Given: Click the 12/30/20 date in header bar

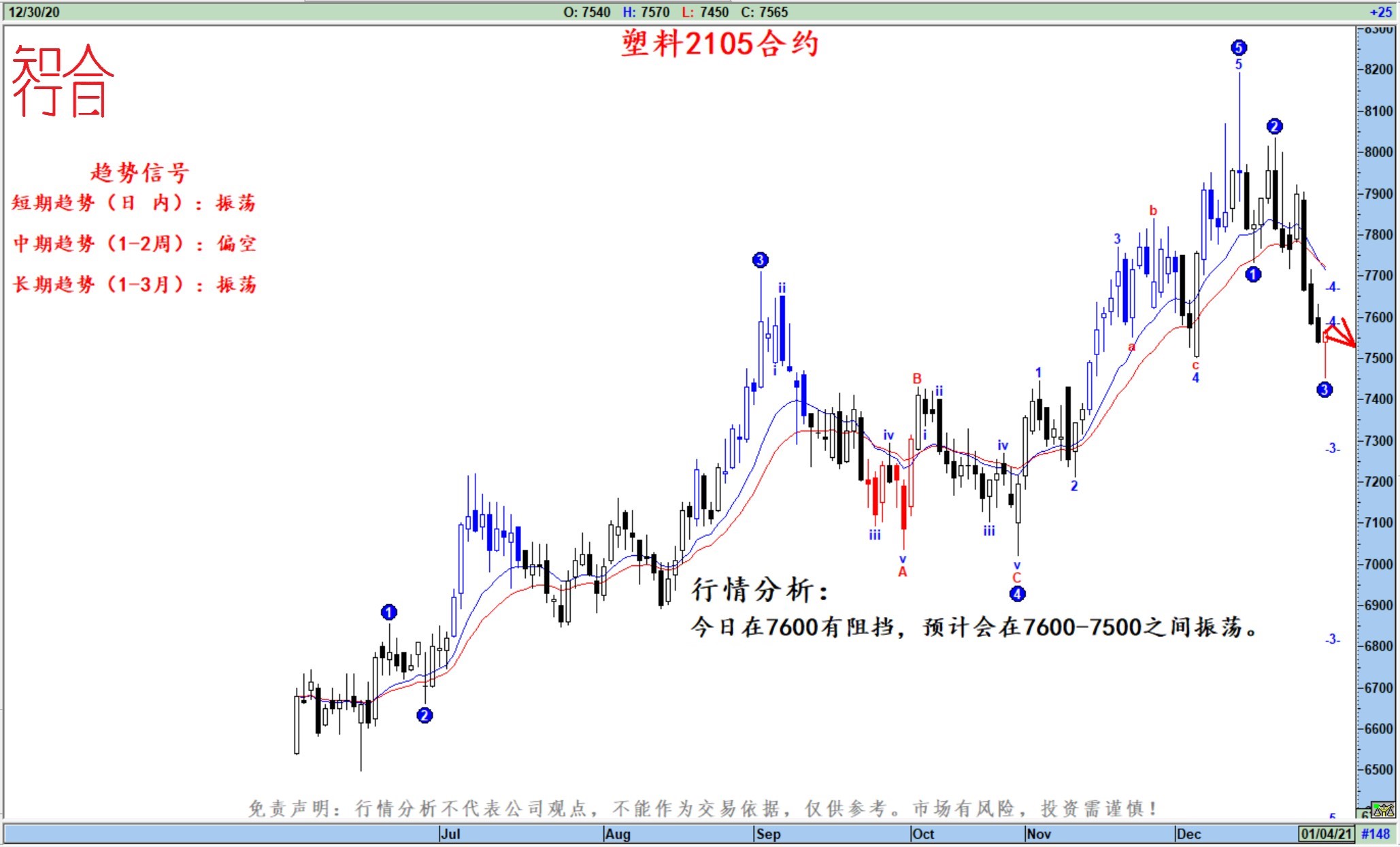Looking at the screenshot, I should pos(33,12).
